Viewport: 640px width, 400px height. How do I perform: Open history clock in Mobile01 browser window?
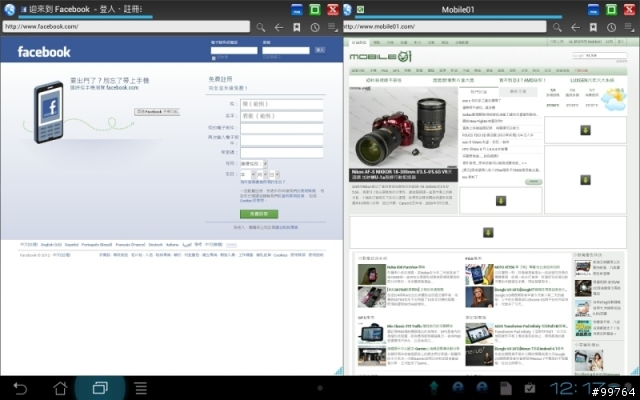click(611, 27)
